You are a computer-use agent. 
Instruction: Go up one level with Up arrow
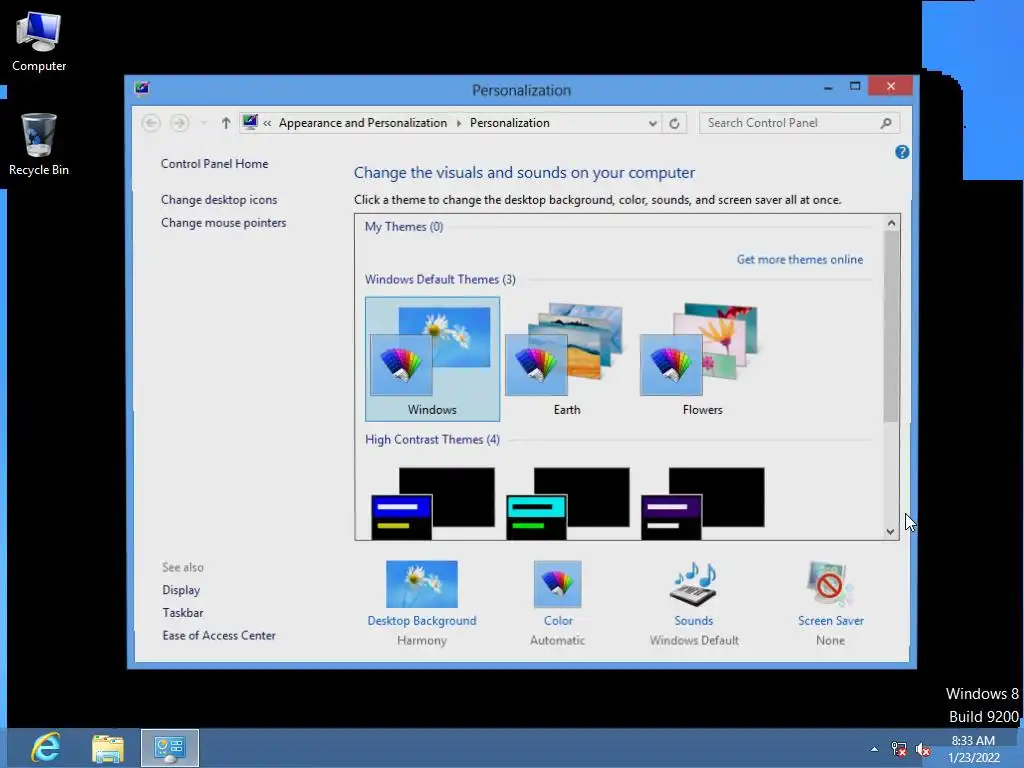click(225, 123)
